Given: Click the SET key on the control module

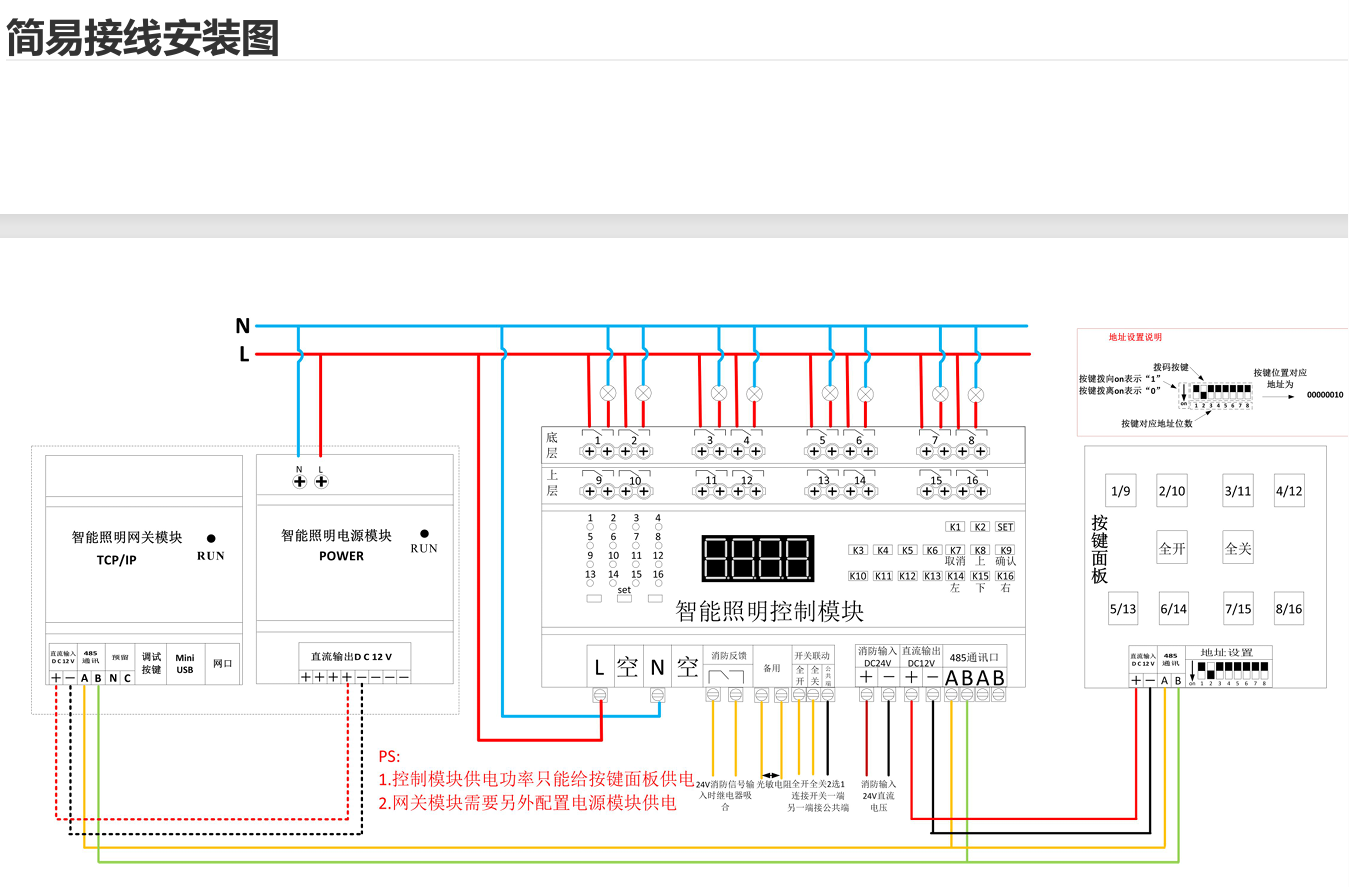Looking at the screenshot, I should pos(1005,527).
